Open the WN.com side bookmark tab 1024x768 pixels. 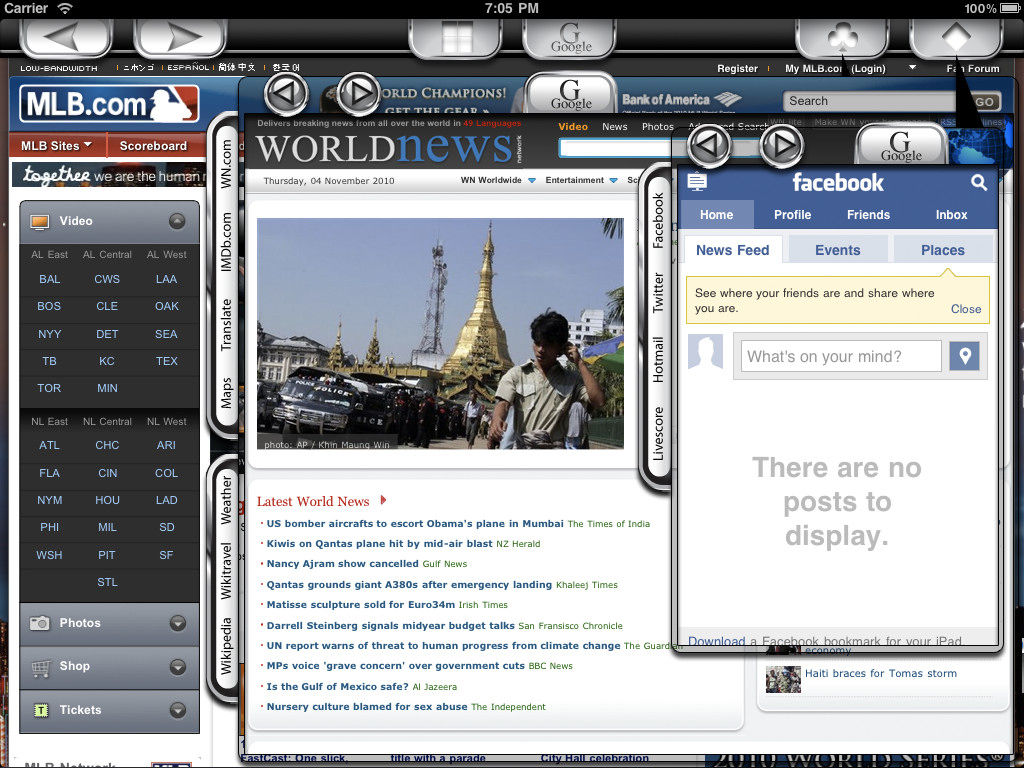[225, 165]
